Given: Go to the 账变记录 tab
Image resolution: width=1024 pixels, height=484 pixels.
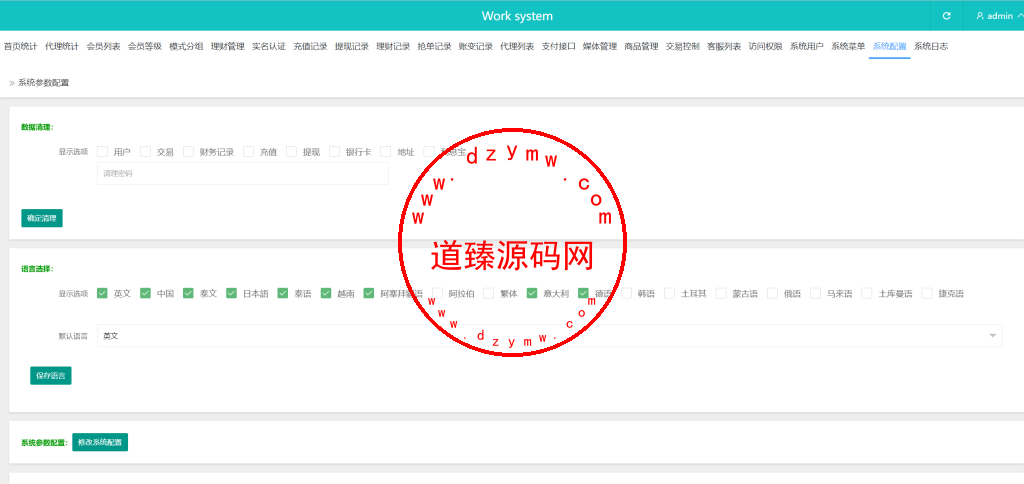Looking at the screenshot, I should pos(476,46).
